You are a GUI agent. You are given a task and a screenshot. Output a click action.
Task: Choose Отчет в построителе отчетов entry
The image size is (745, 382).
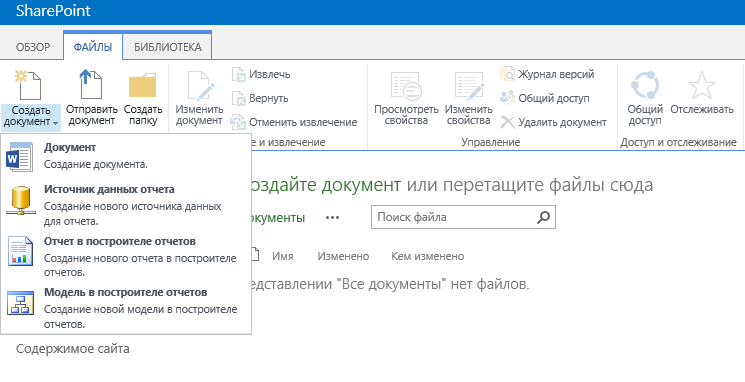point(126,257)
